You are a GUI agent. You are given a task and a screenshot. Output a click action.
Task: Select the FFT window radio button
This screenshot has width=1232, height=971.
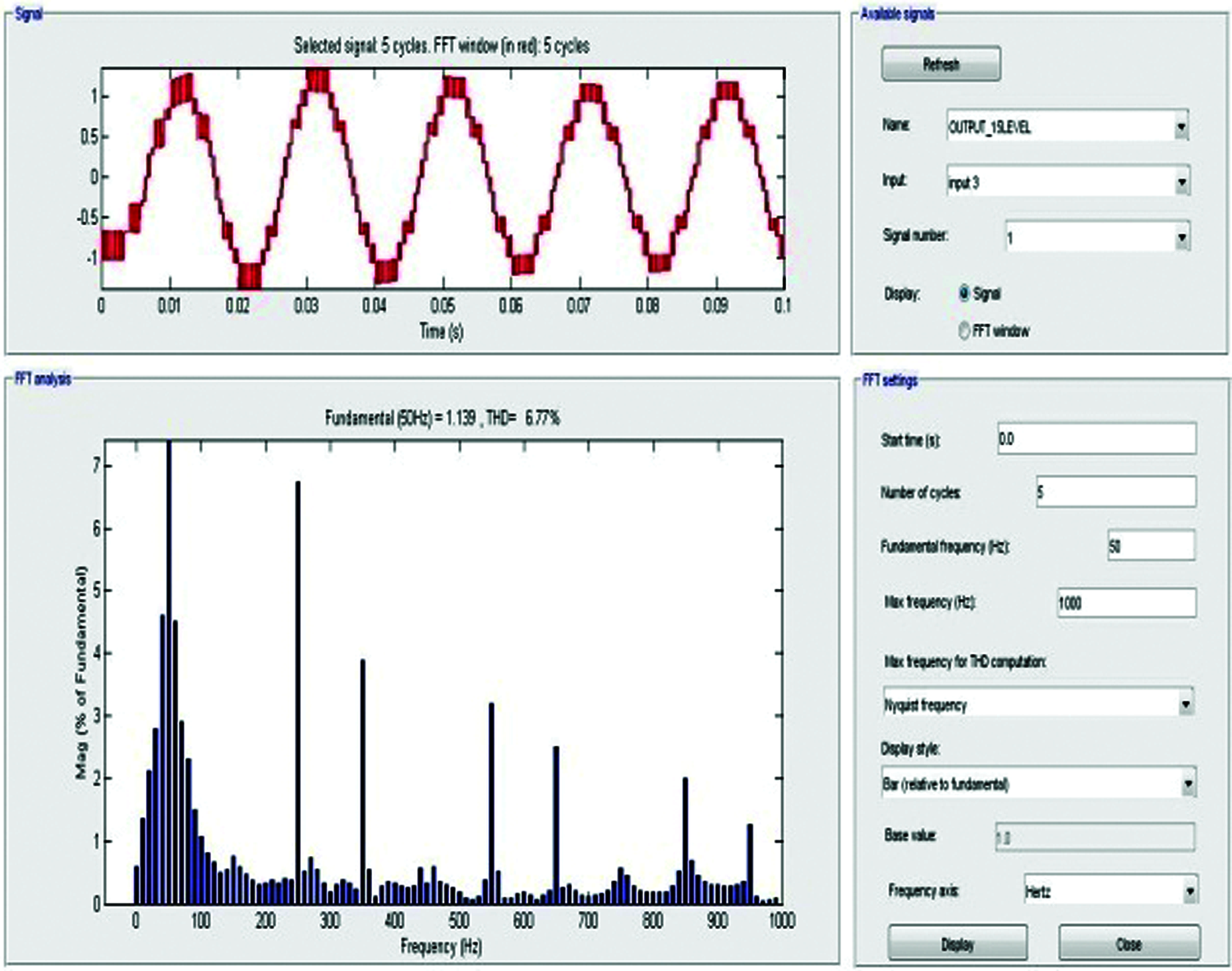tap(964, 331)
